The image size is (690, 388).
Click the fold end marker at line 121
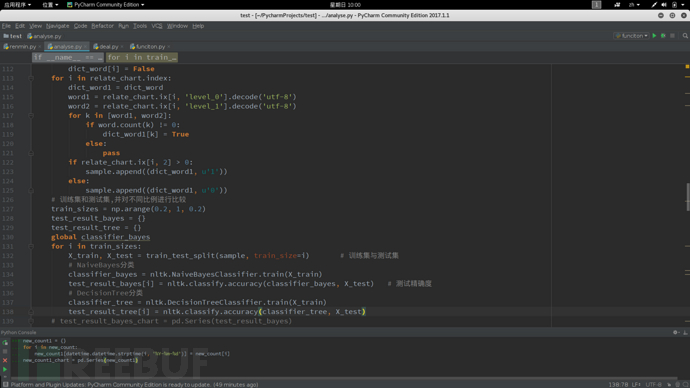[x=31, y=153]
